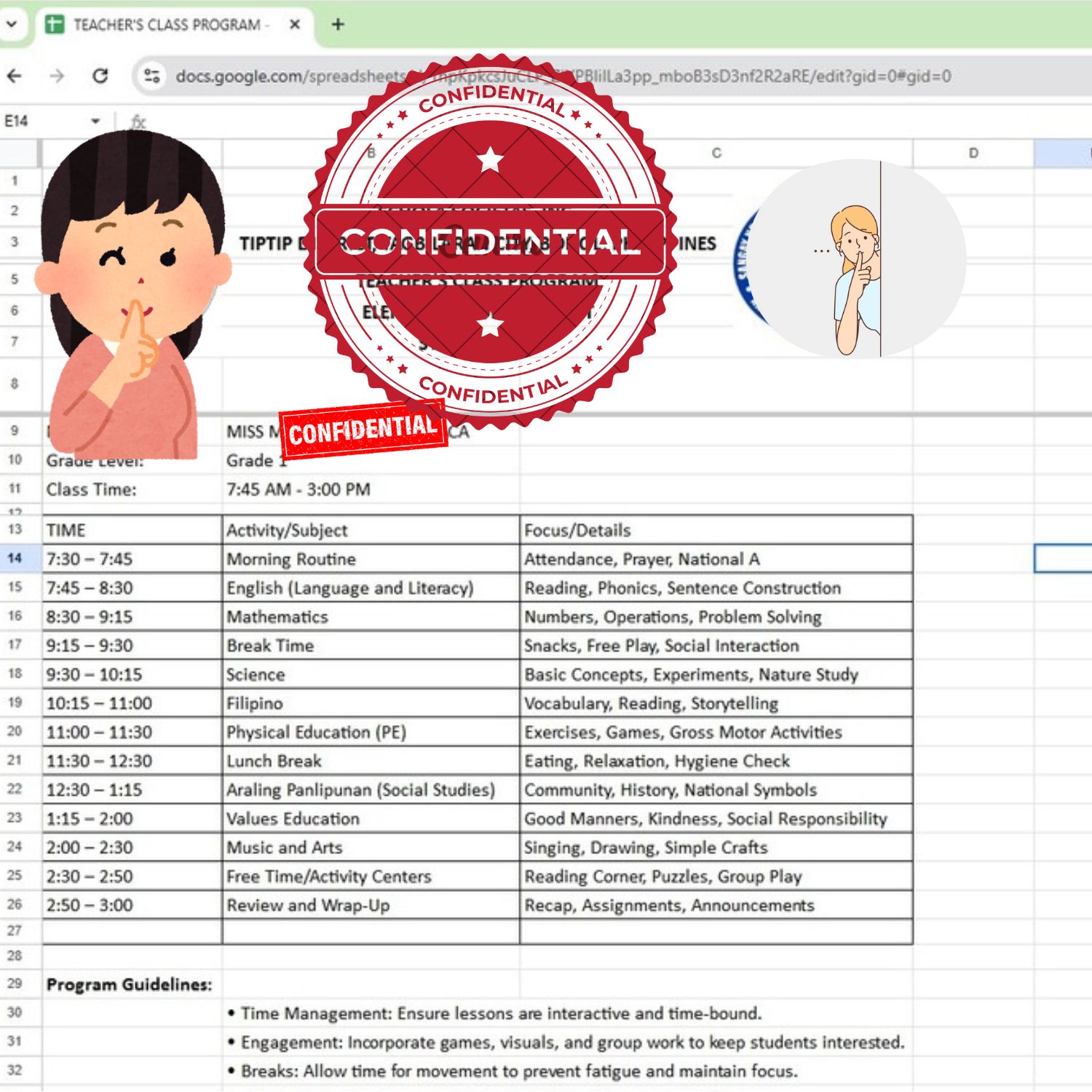This screenshot has width=1092, height=1092.
Task: Click "Recap, Assignments, Announcements" cell
Action: tap(716, 905)
